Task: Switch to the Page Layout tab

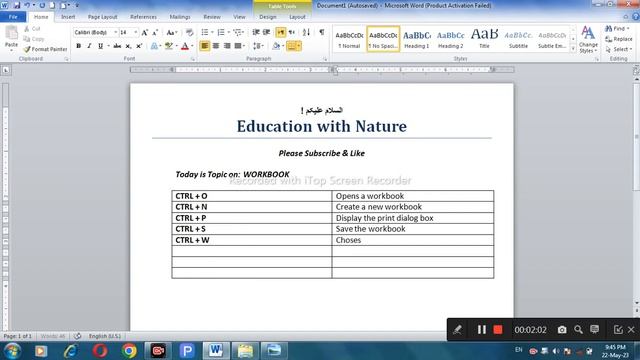Action: (x=102, y=17)
